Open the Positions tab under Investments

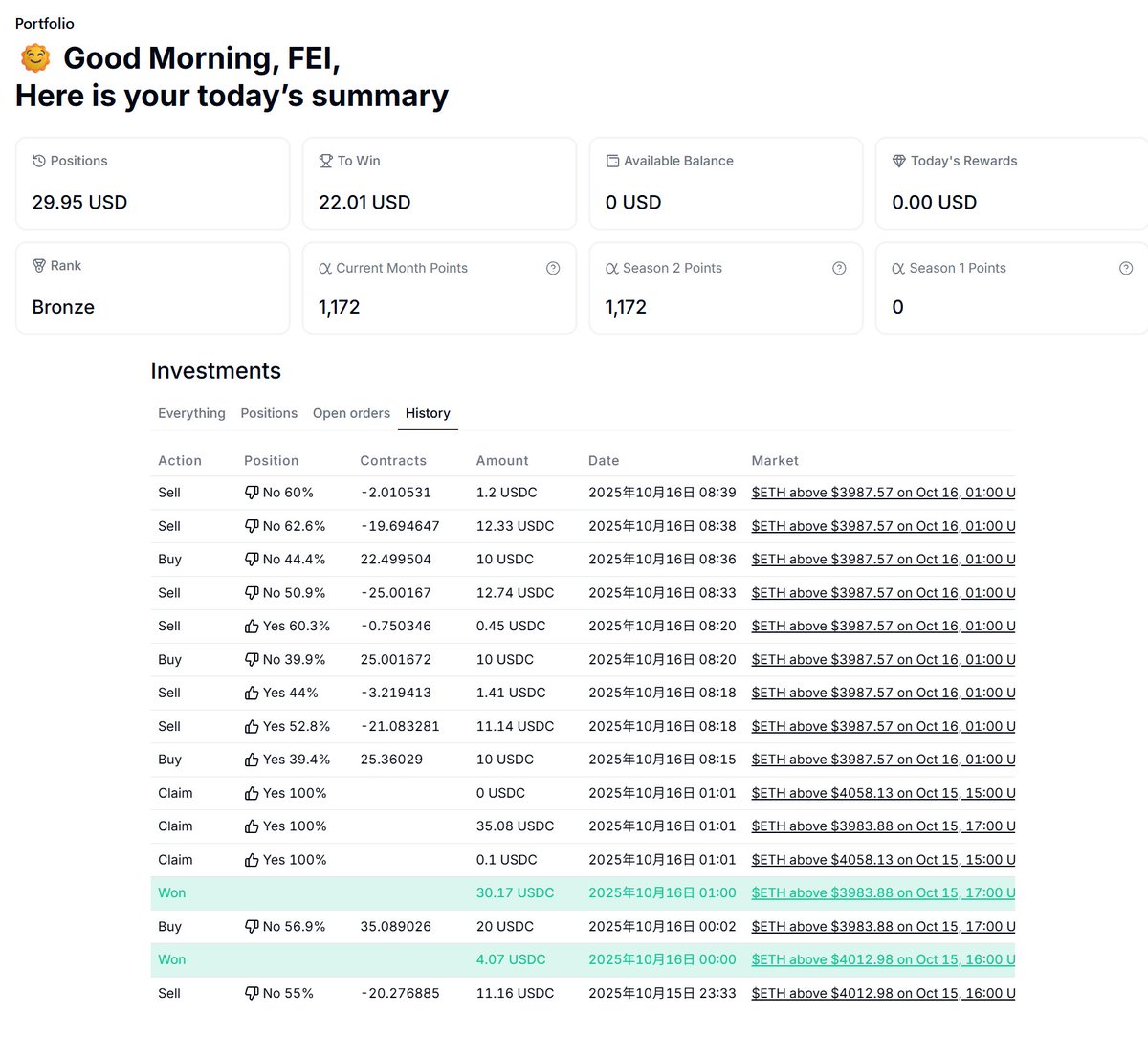(269, 413)
